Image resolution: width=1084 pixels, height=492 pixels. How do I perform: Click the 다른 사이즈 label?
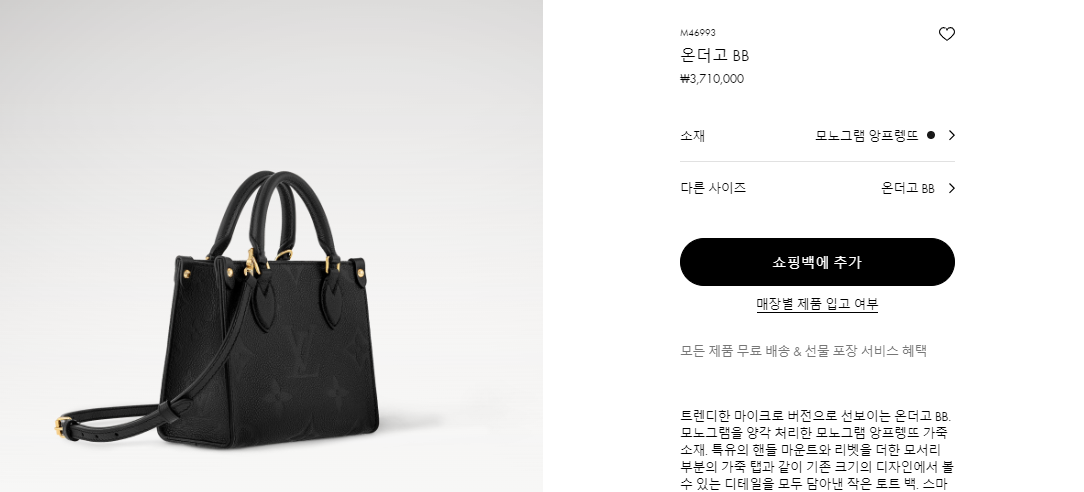pyautogui.click(x=713, y=188)
